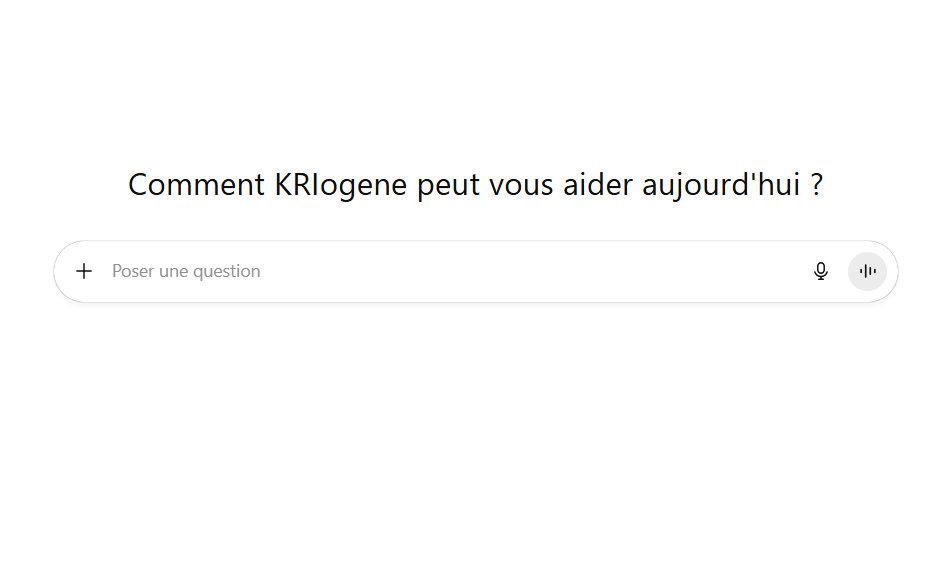The image size is (951, 581).
Task: Tap the microphone beside the waveform button
Action: (821, 271)
